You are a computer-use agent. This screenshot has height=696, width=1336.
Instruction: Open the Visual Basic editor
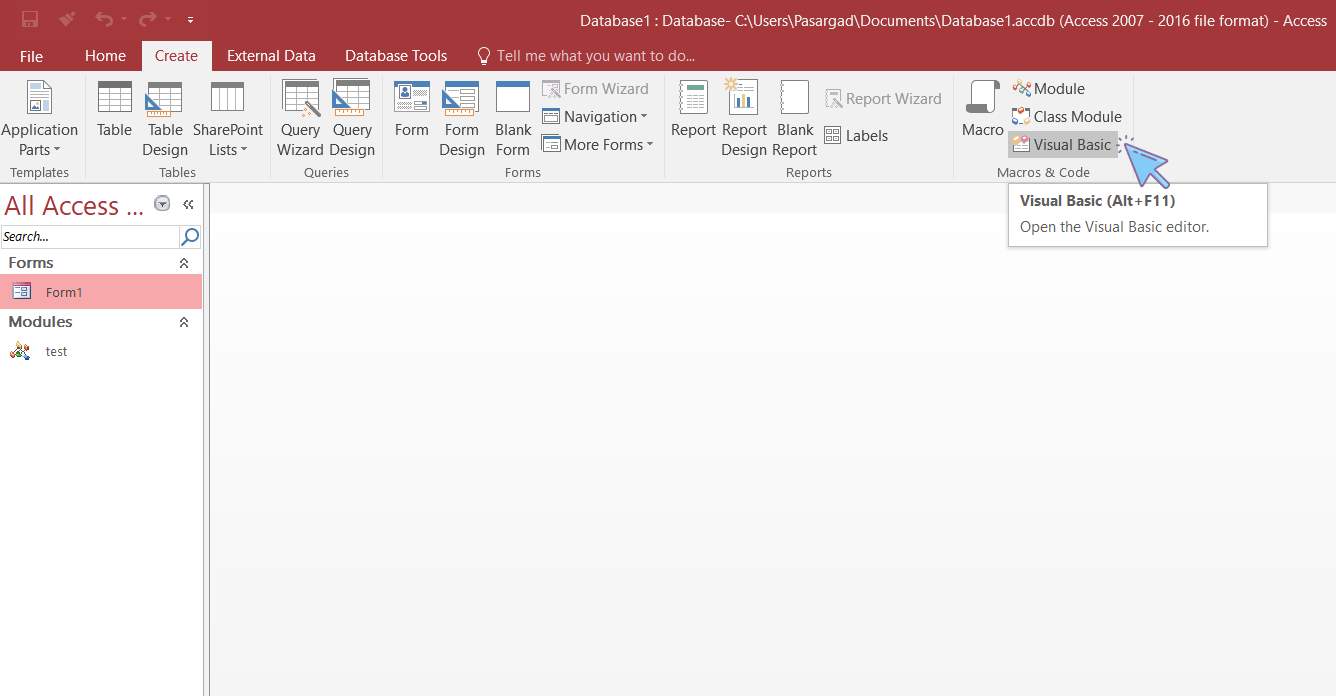[x=1063, y=144]
